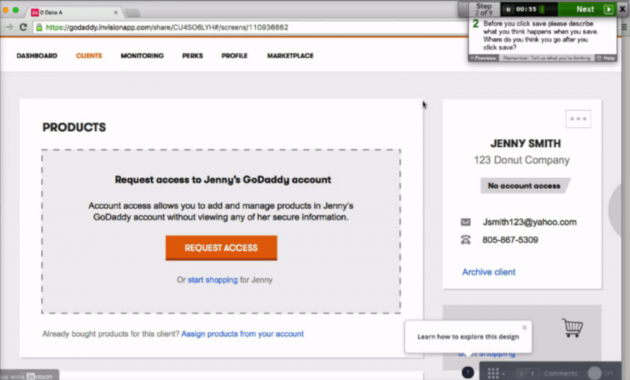
Task: Follow the 'start shopping' link for Jenny
Action: coord(213,280)
